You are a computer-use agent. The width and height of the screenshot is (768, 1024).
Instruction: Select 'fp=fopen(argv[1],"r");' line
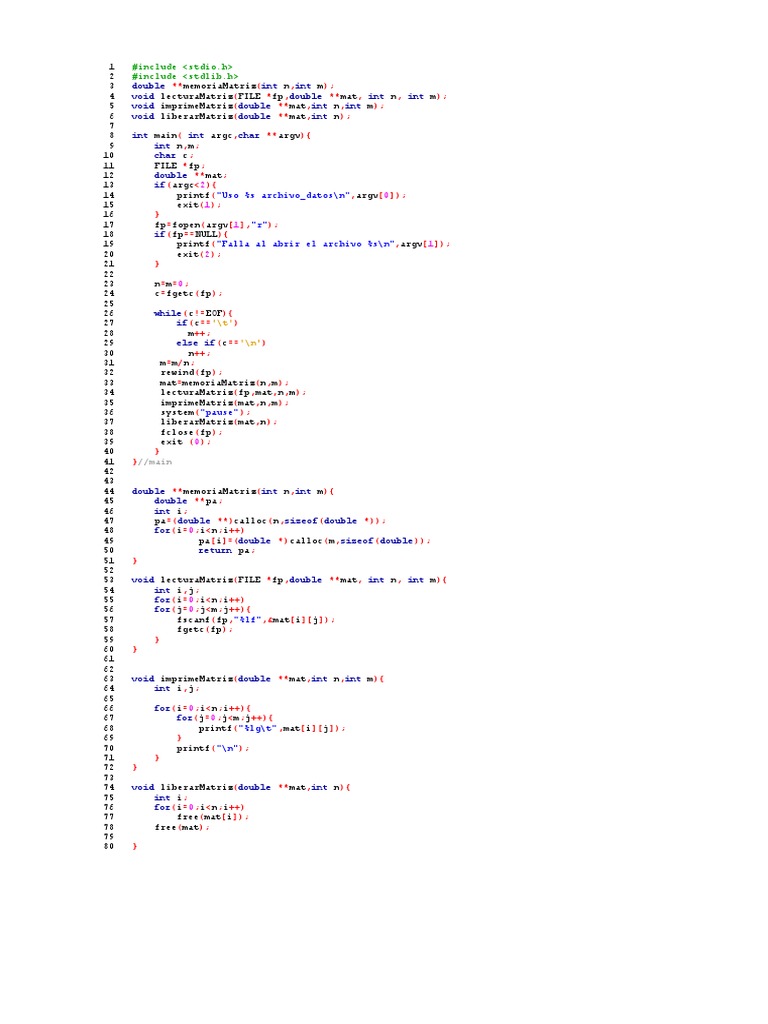click(x=216, y=225)
